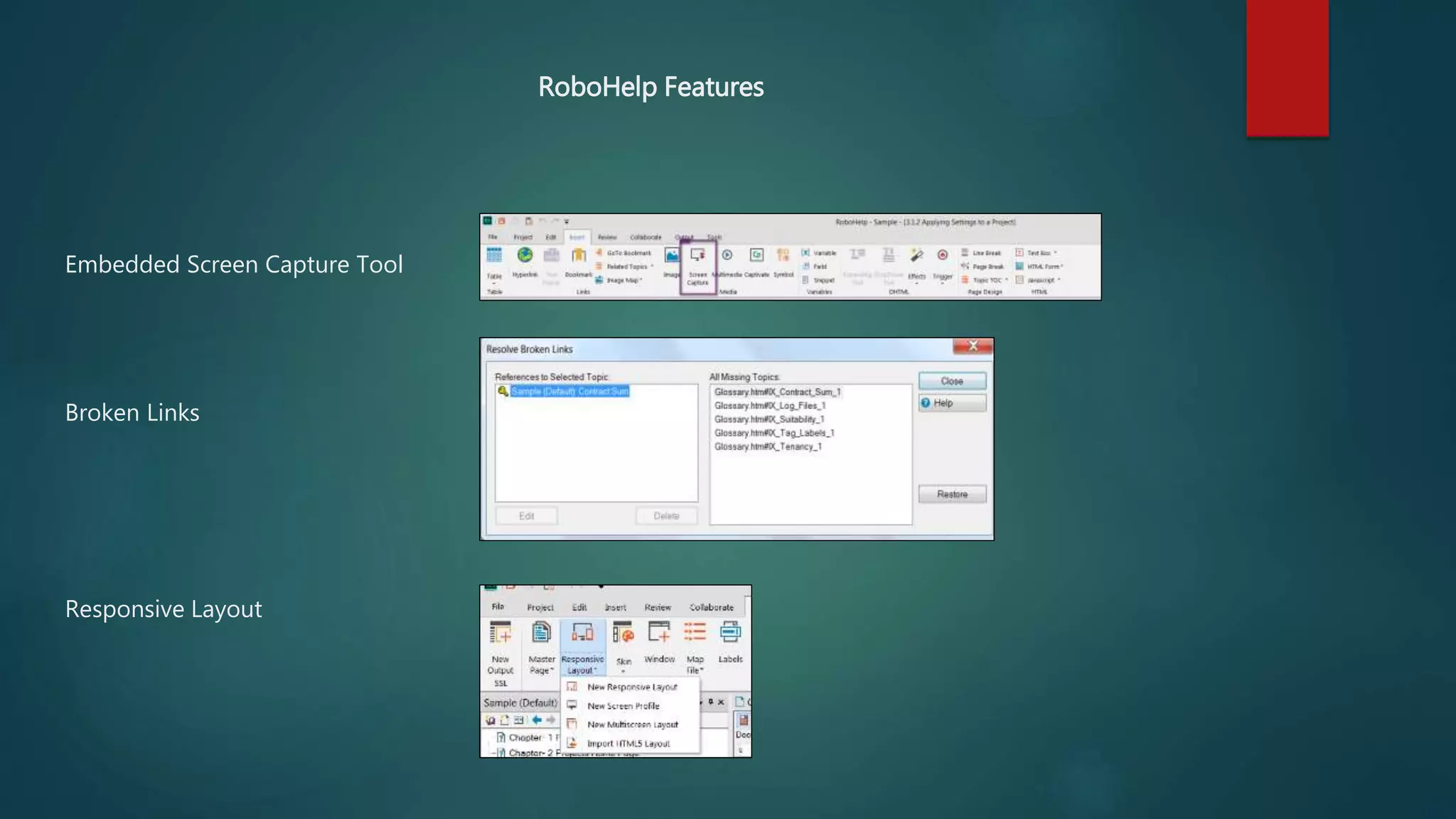Select Sample (Default) Contract Sum reference
The width and height of the screenshot is (1456, 819).
click(569, 392)
